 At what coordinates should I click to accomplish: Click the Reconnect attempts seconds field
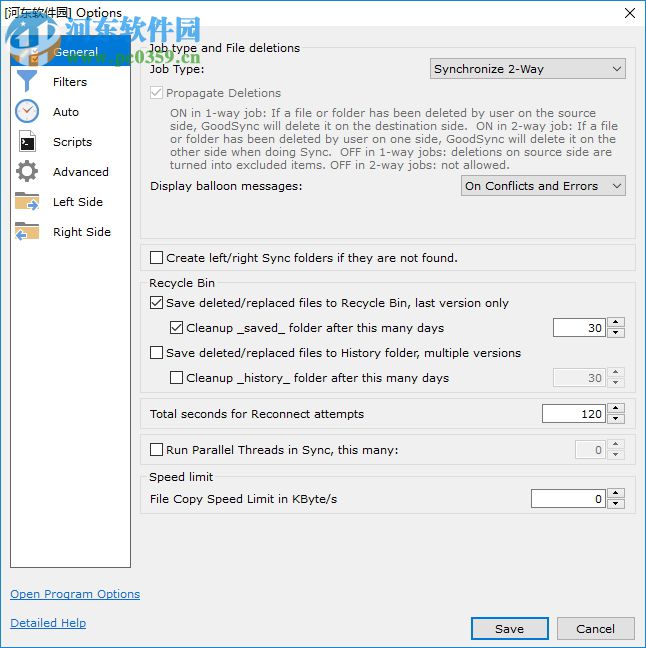pos(574,414)
